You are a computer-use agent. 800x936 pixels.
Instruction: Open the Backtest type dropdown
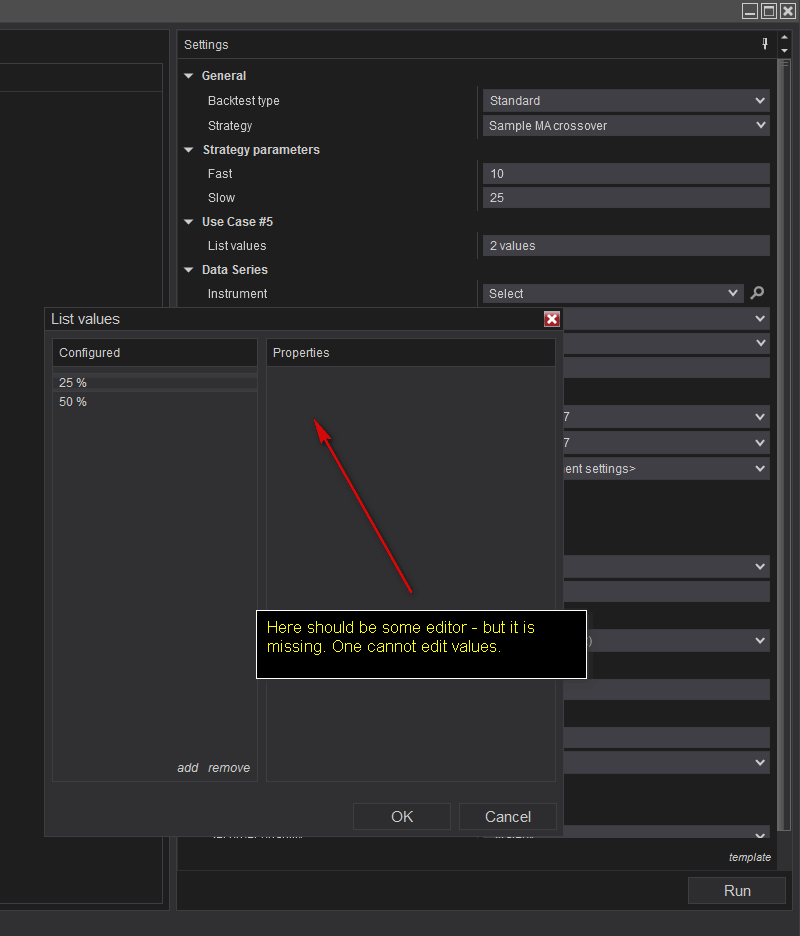click(x=626, y=101)
